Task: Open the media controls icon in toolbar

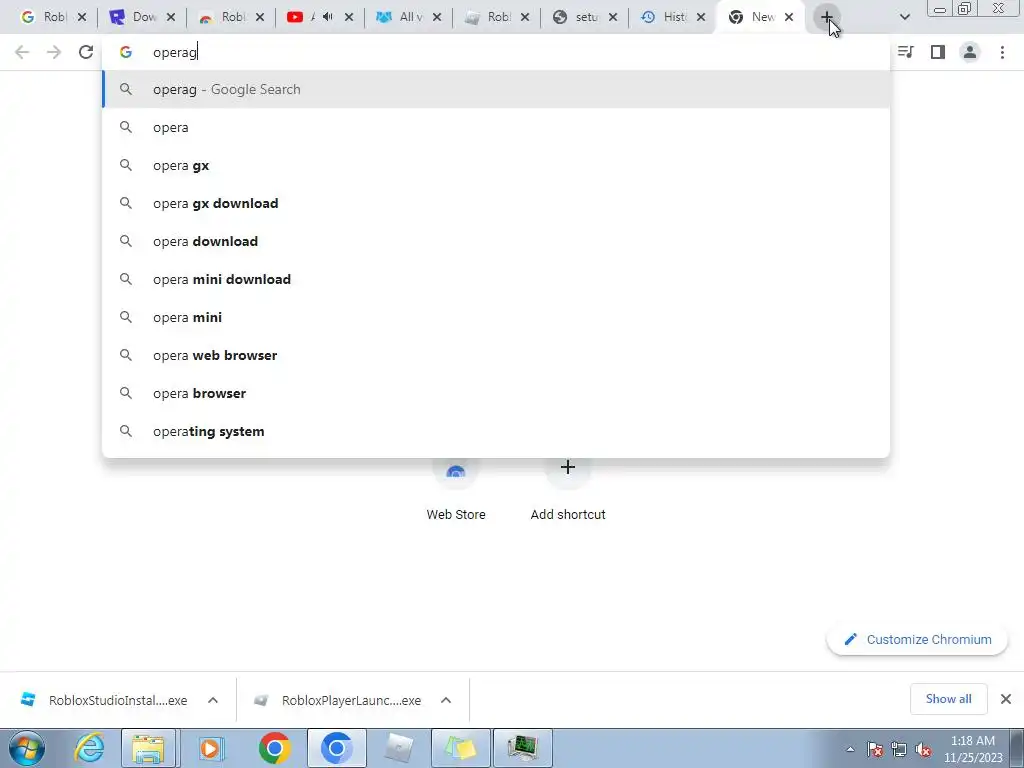Action: pos(905,52)
